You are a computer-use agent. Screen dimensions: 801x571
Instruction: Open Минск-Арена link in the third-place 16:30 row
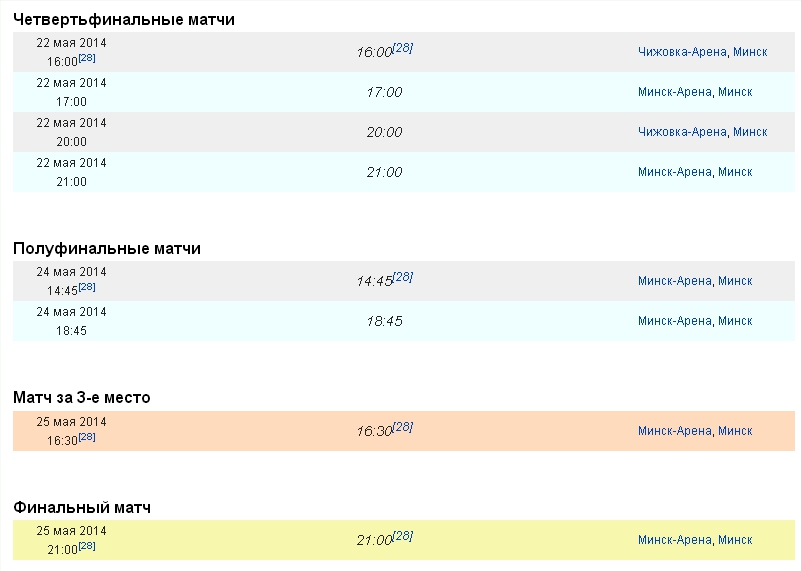click(x=674, y=431)
